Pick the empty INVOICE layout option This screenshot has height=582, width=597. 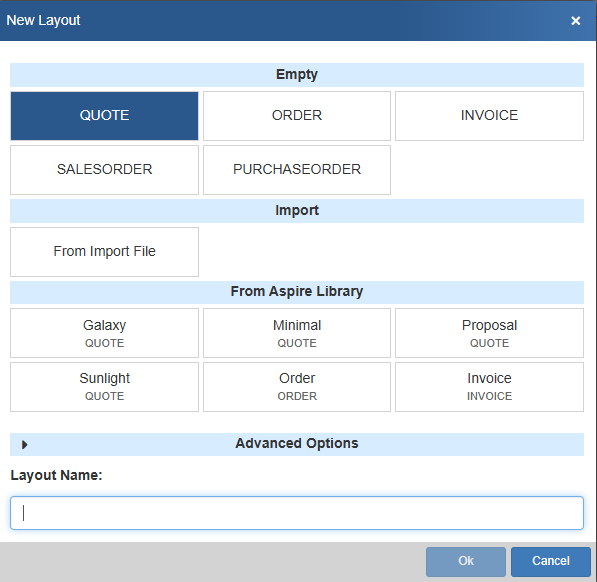pos(489,116)
